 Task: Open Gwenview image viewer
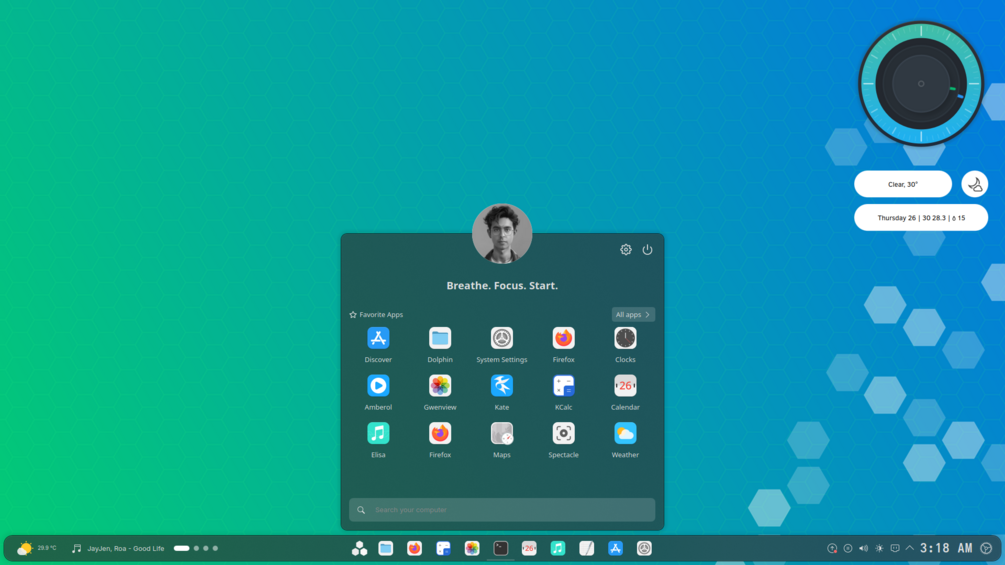440,392
